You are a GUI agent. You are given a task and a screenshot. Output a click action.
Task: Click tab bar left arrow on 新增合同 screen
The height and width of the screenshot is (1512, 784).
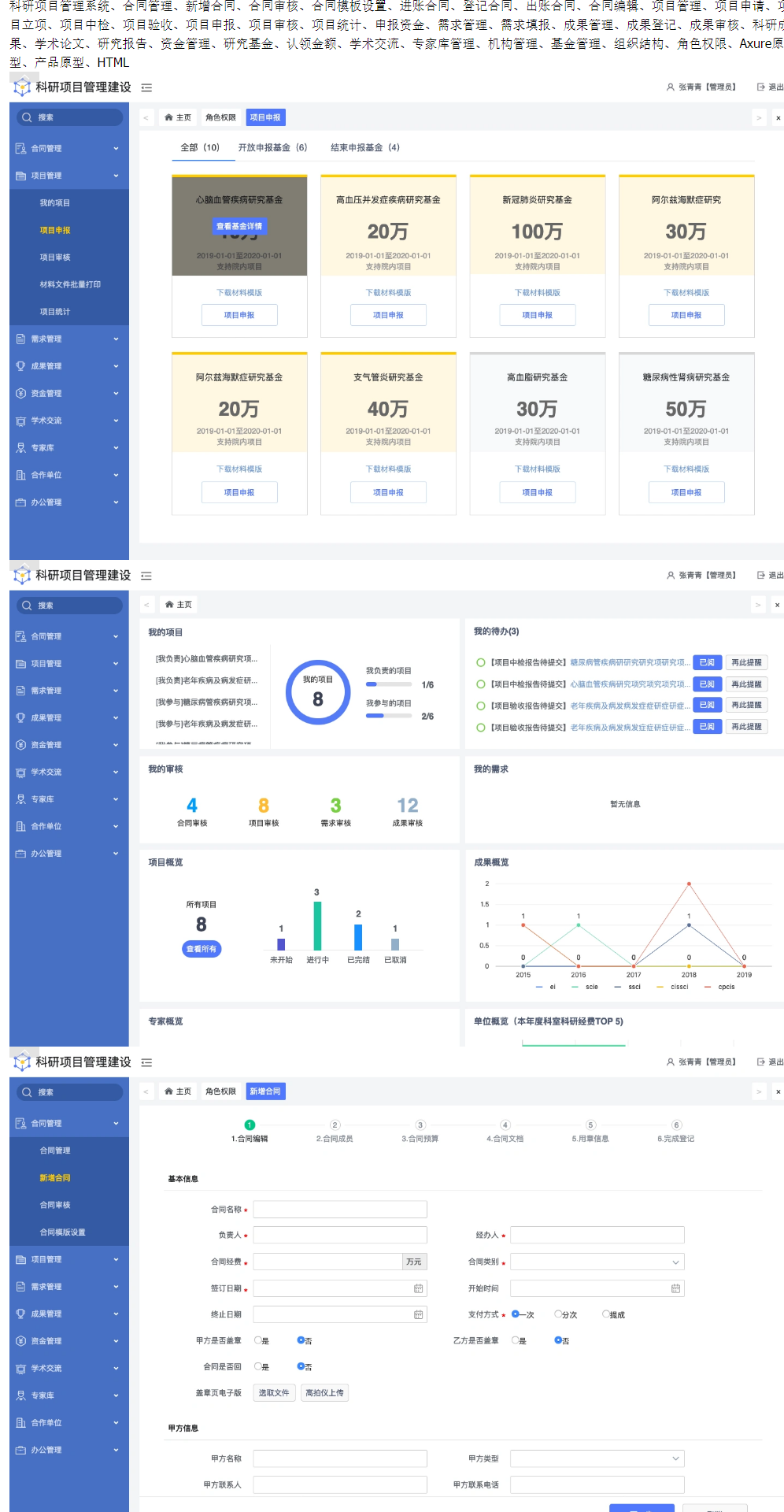coord(146,1091)
